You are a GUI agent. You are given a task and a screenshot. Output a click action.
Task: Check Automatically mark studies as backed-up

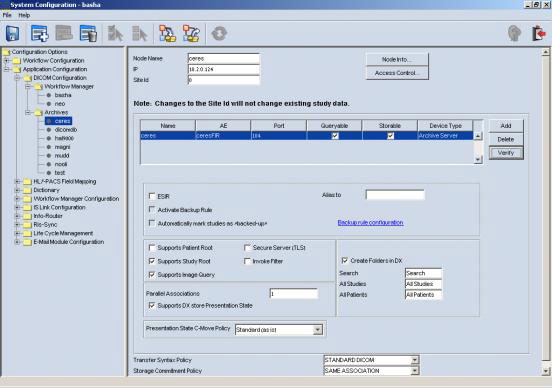(152, 223)
